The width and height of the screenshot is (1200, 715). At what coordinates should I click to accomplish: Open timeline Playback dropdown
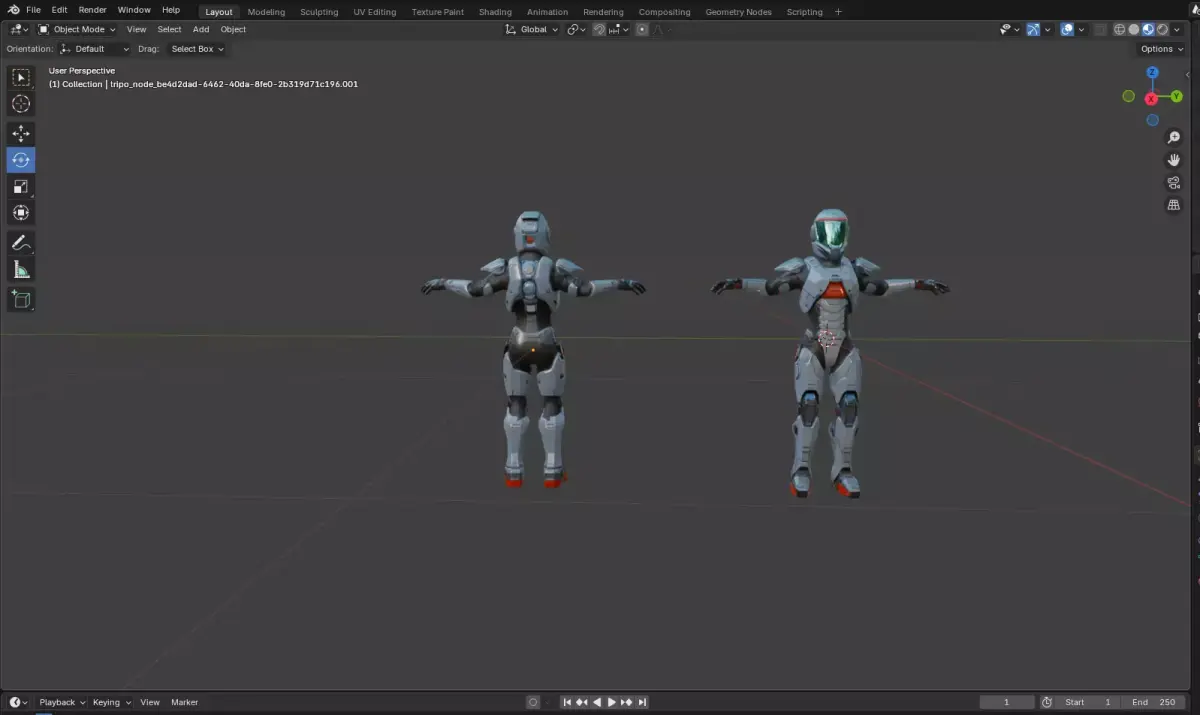62,702
